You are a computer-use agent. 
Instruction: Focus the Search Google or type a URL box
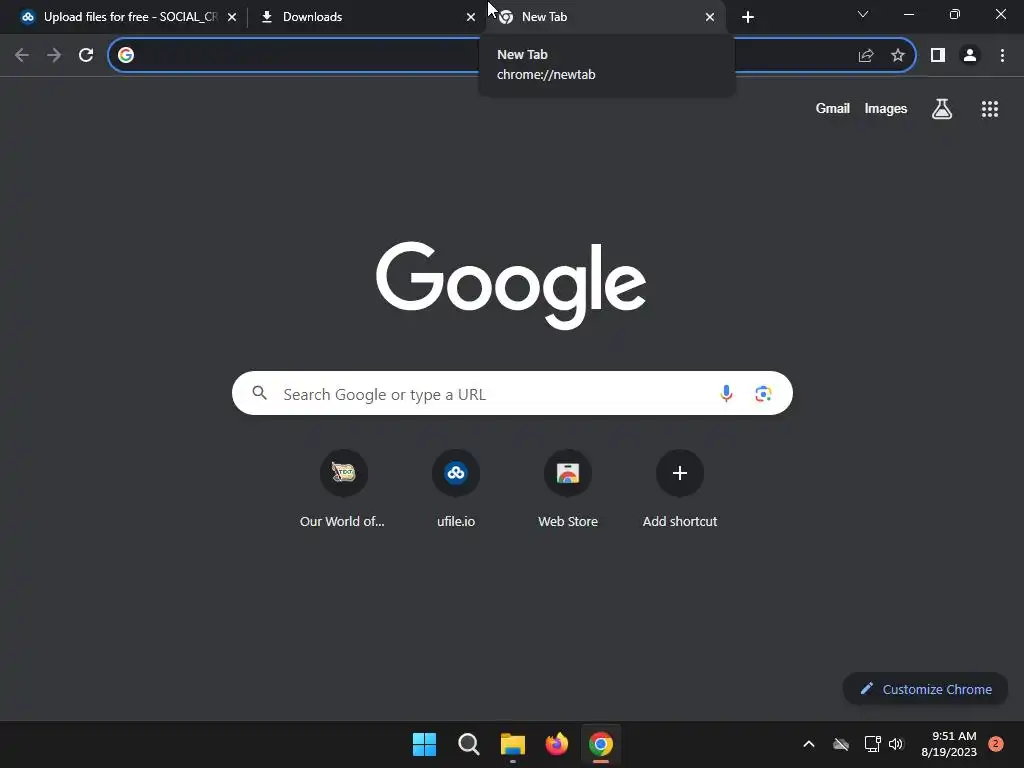pyautogui.click(x=512, y=393)
